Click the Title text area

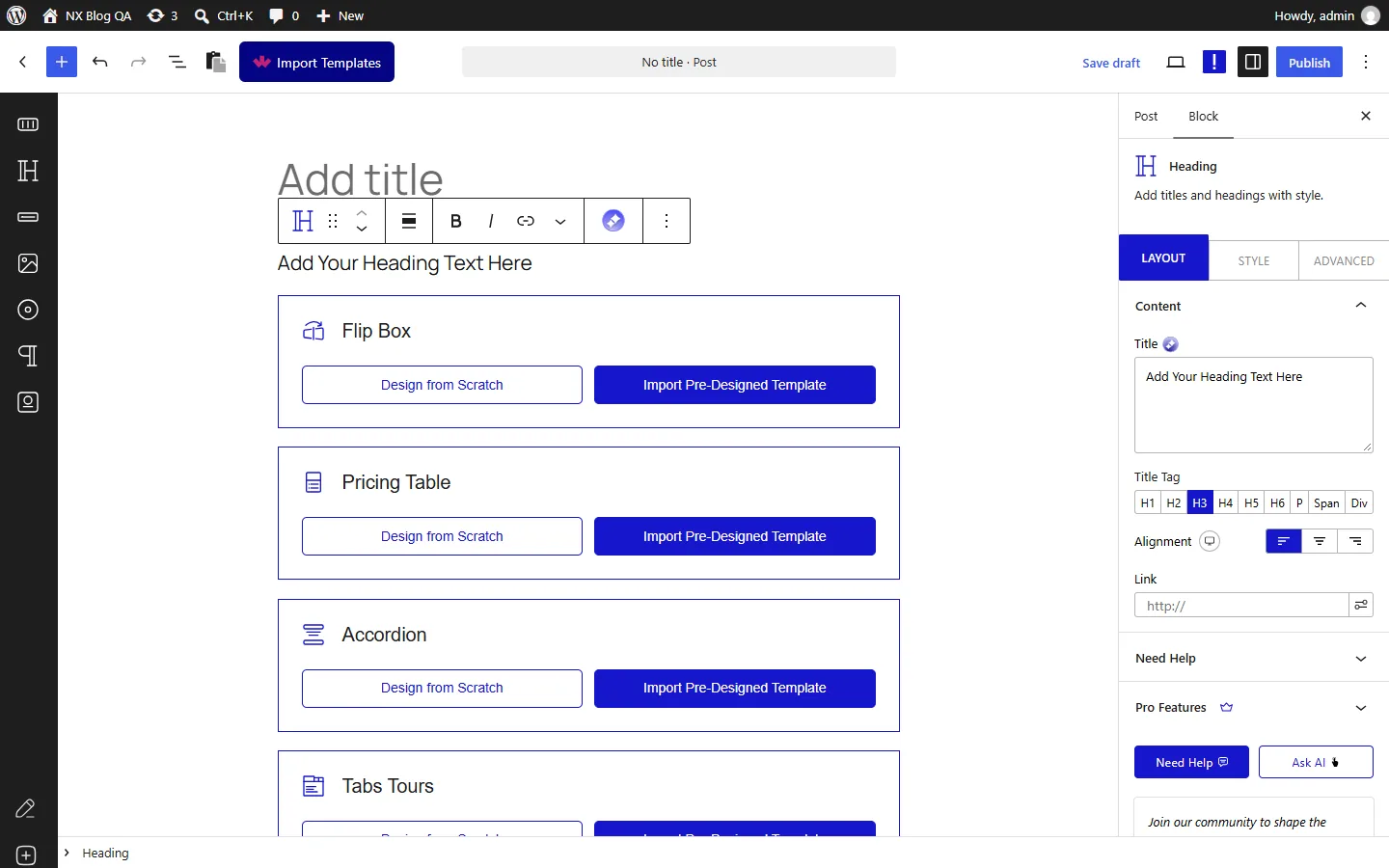pyautogui.click(x=1254, y=405)
